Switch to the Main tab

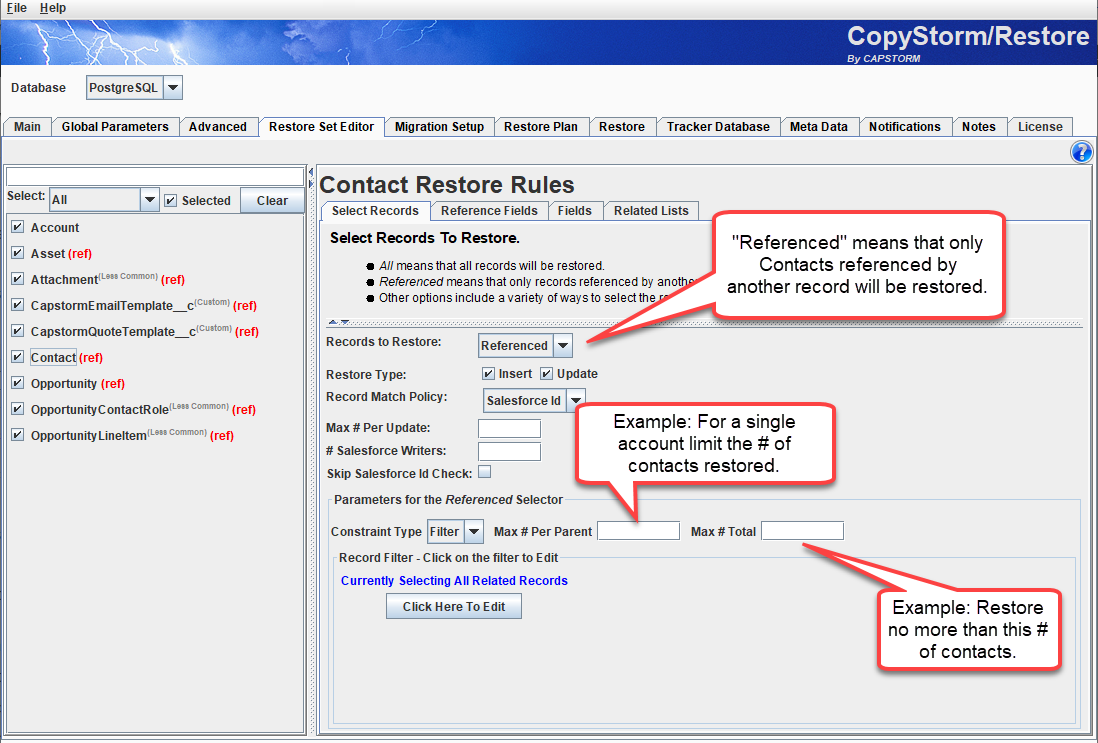(27, 127)
